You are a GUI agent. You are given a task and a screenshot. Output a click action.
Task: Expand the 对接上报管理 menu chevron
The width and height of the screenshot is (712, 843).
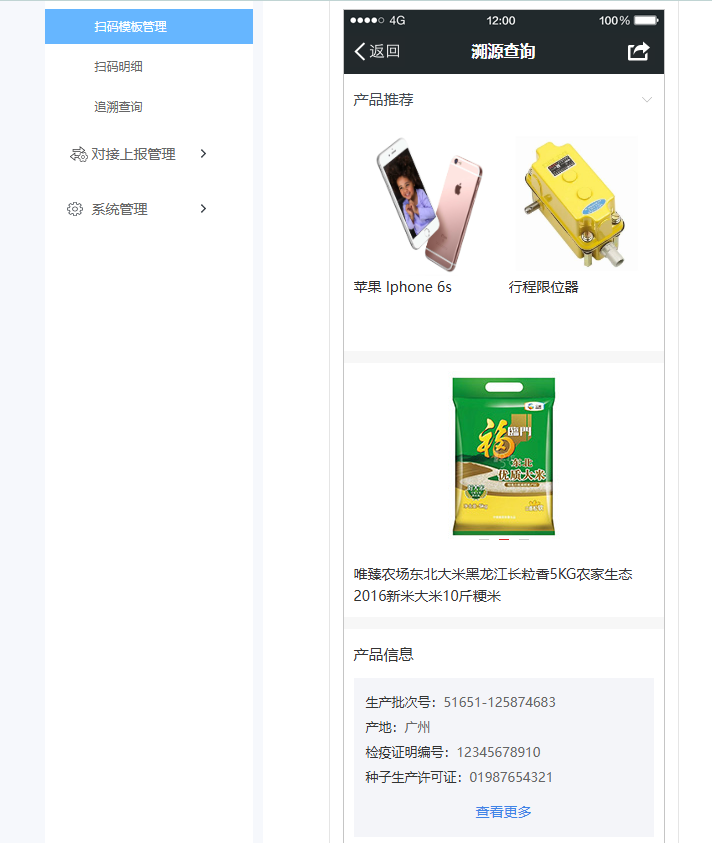point(203,154)
